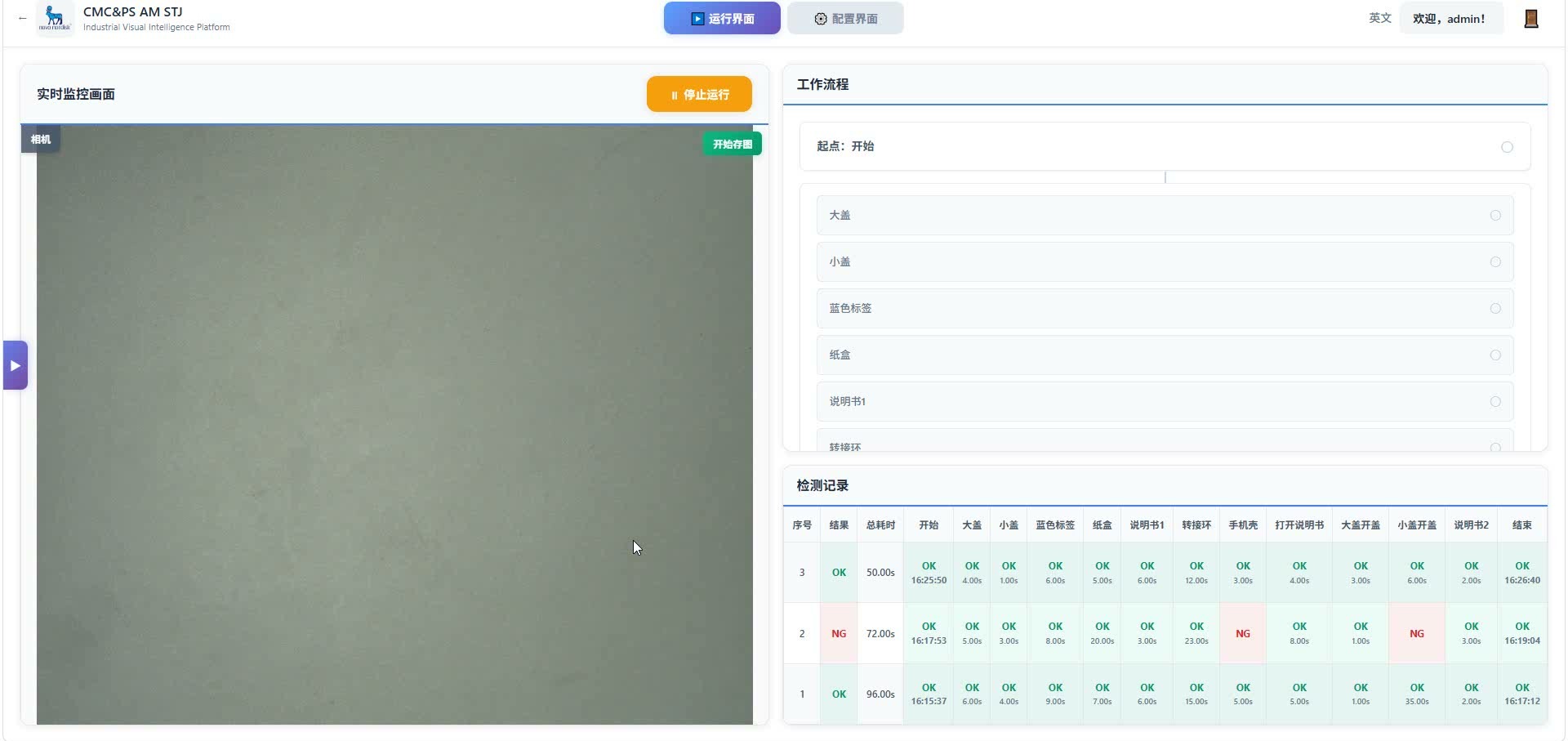Image resolution: width=1568 pixels, height=741 pixels.
Task: Switch language with 英文
Action: coord(1380,18)
